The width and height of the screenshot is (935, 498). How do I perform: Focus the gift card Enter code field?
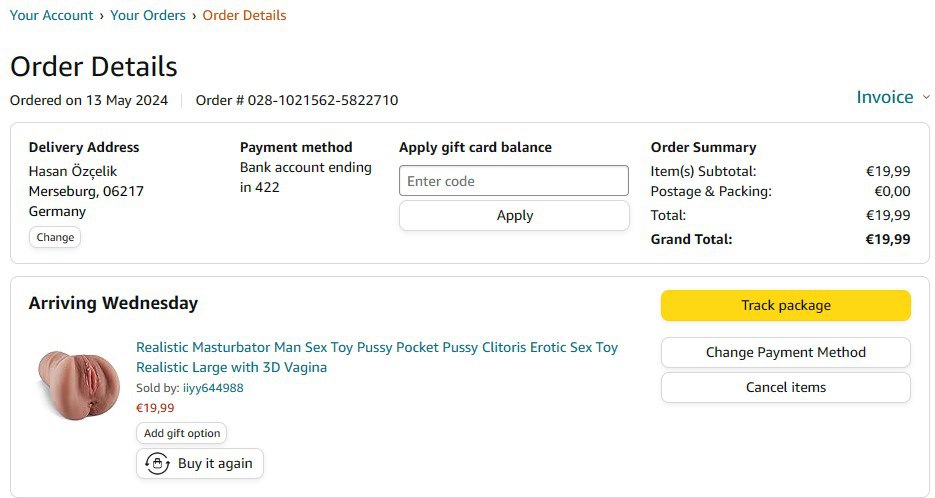[513, 181]
